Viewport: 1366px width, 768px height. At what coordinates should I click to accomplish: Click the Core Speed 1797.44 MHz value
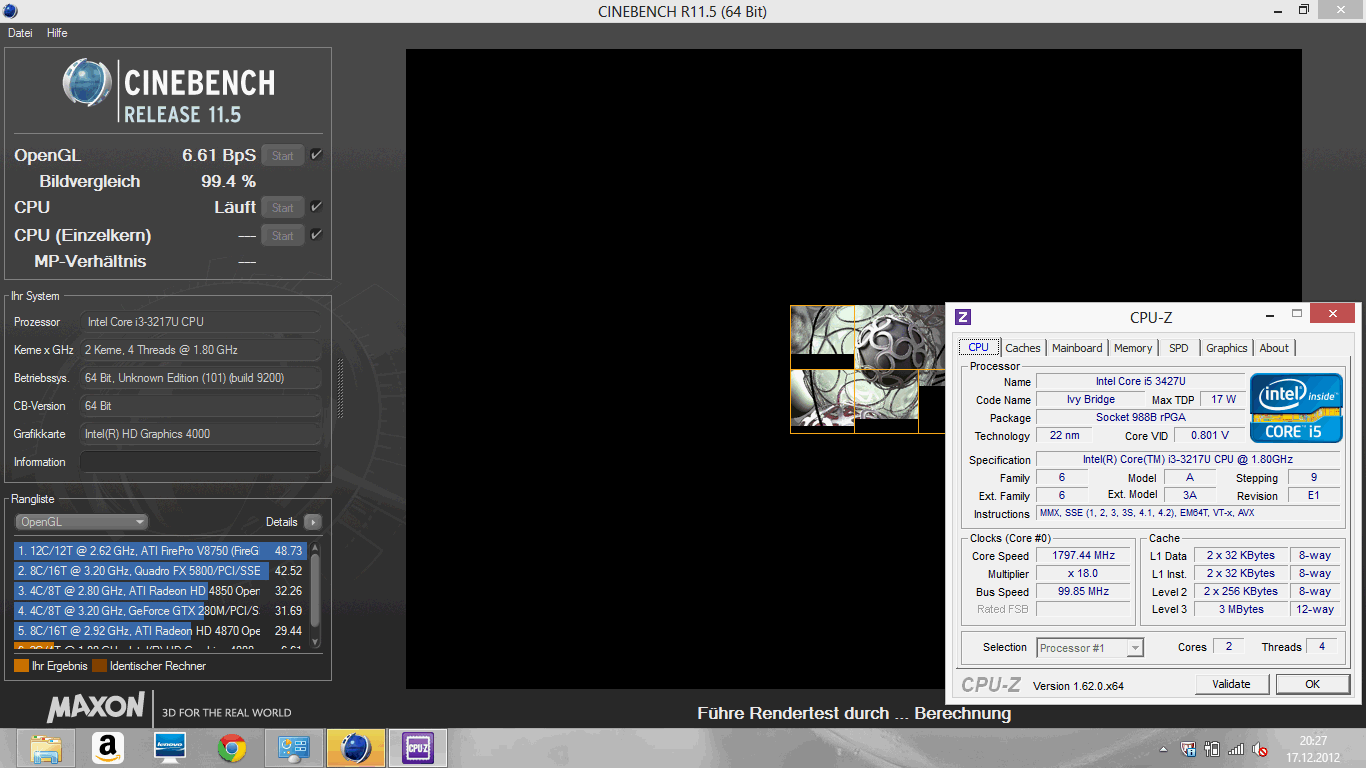(1082, 556)
